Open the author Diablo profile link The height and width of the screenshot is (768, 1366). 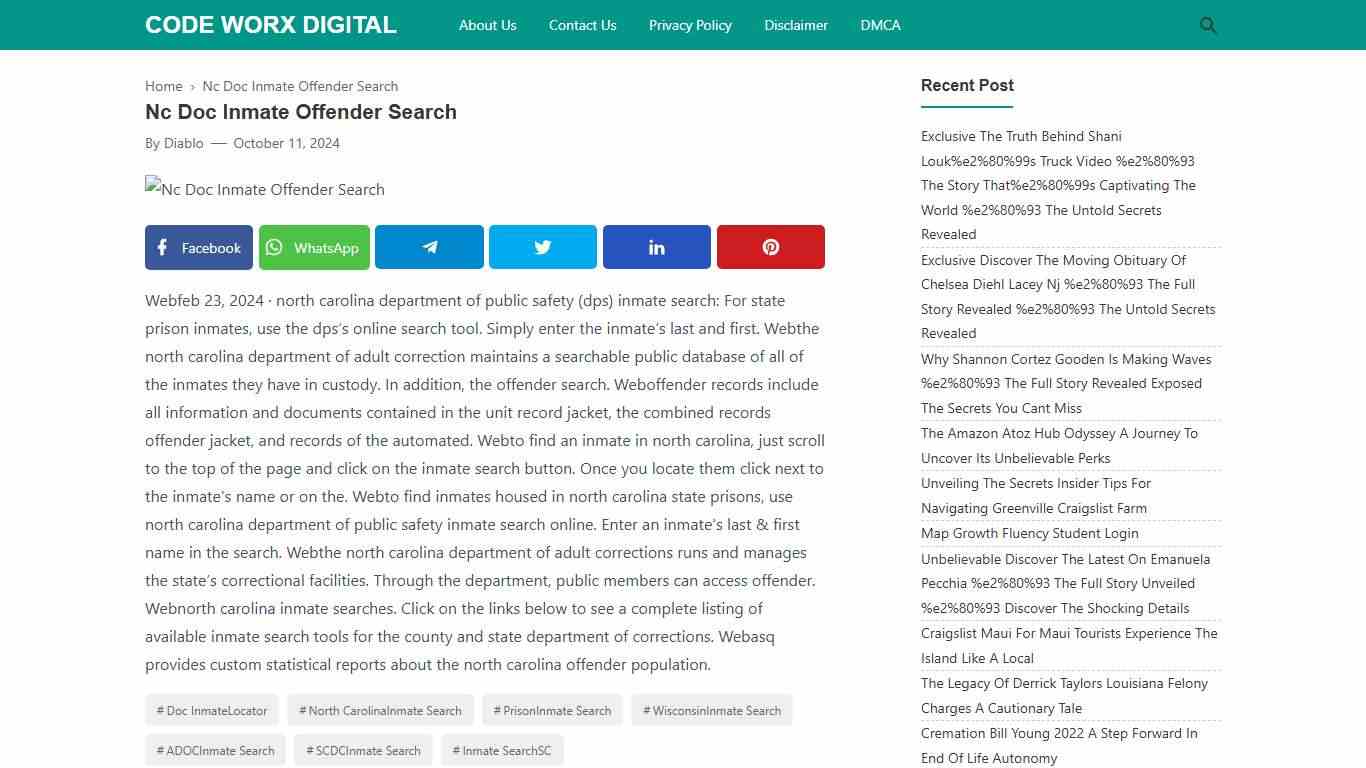184,143
